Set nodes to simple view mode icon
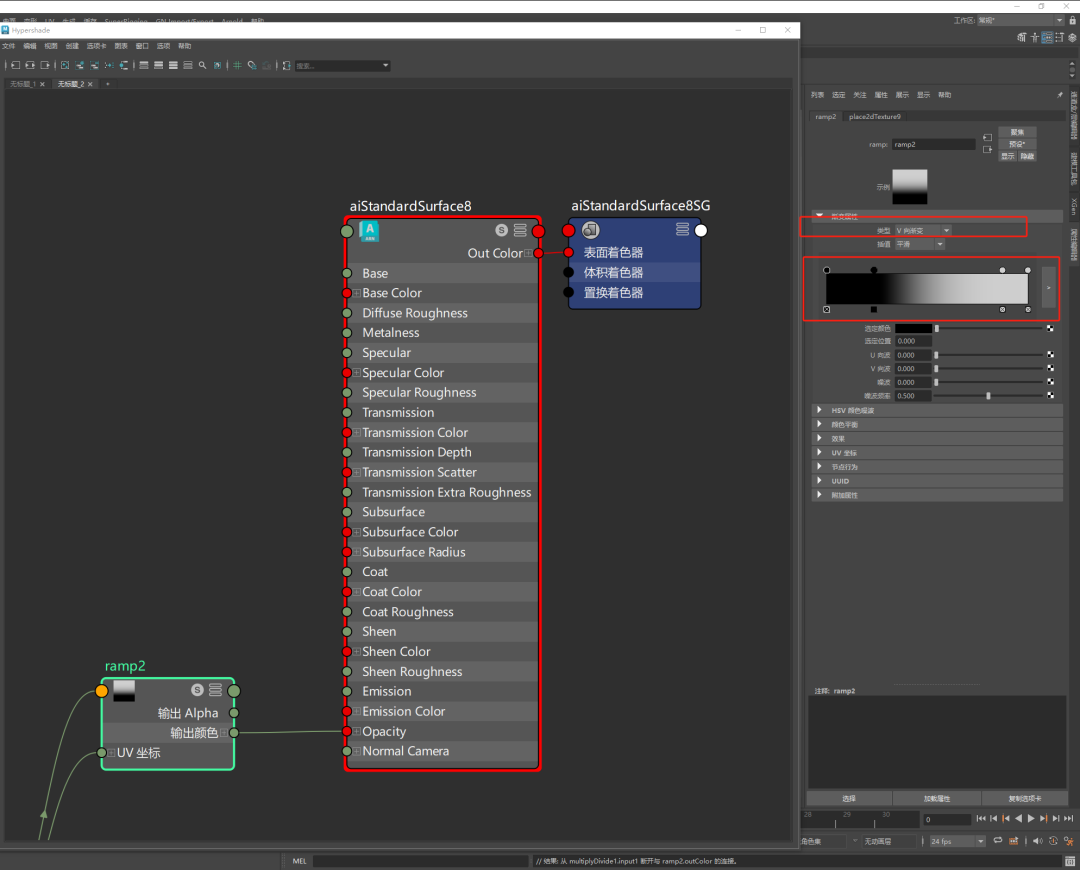1080x870 pixels. (x=144, y=65)
